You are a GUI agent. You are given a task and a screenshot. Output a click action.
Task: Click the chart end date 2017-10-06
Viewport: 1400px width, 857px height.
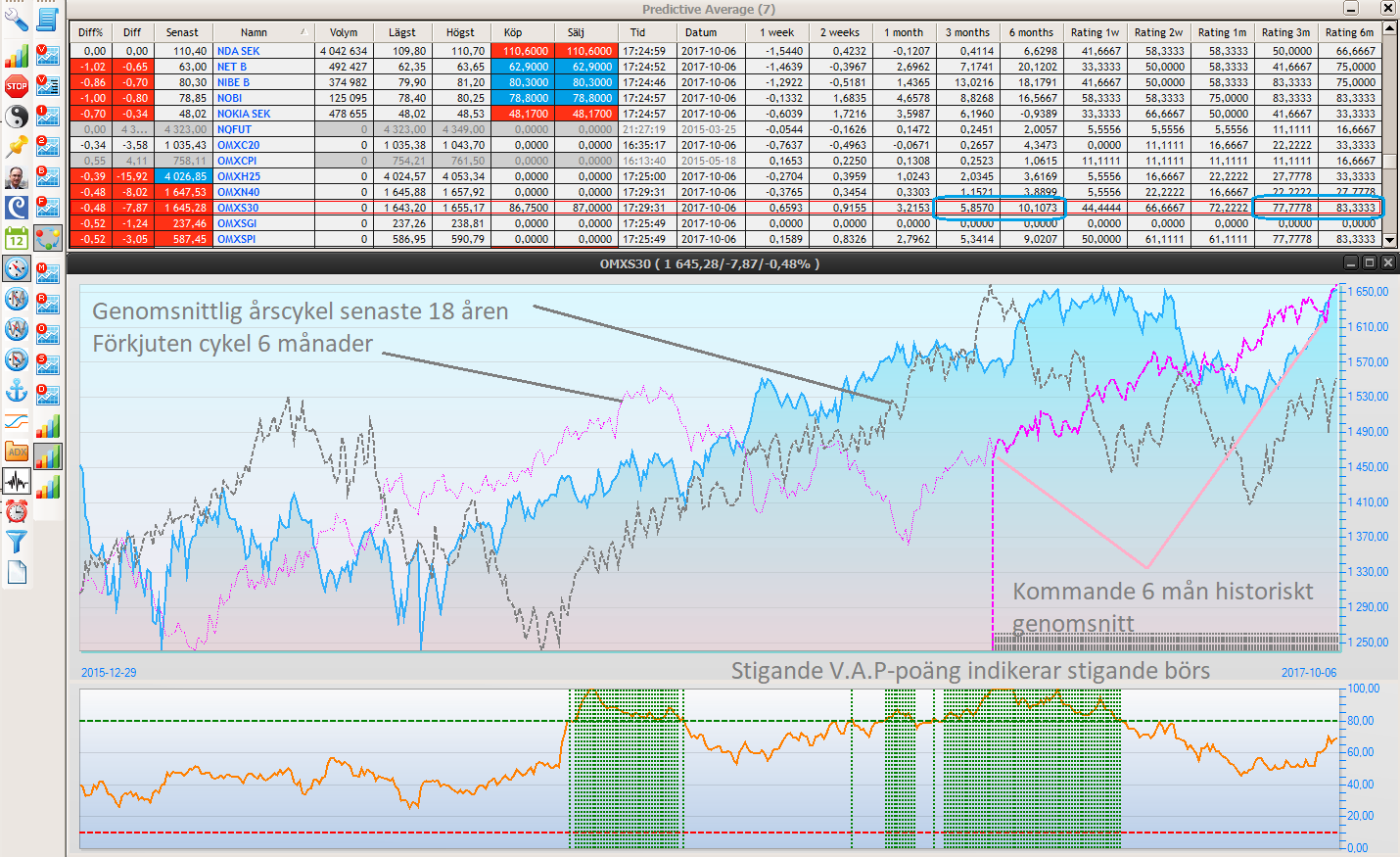tap(1309, 673)
